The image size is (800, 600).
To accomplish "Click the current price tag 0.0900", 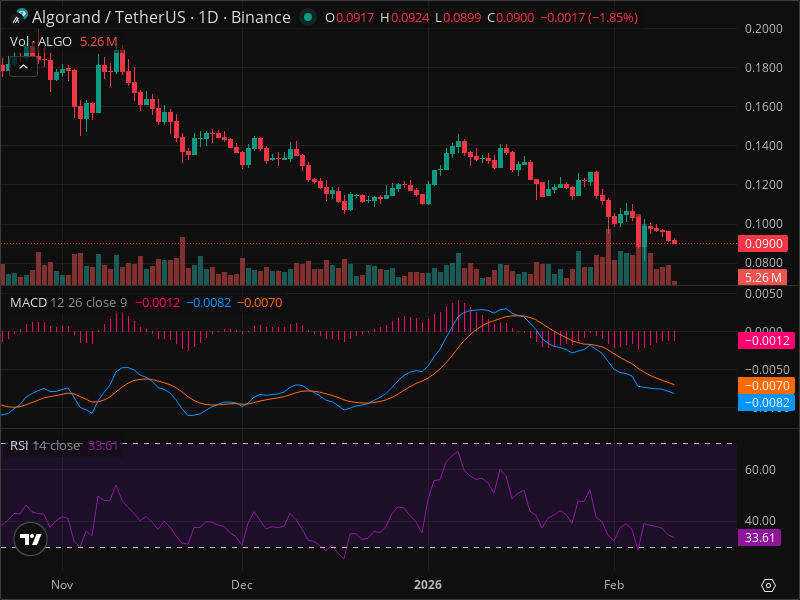I will [763, 243].
